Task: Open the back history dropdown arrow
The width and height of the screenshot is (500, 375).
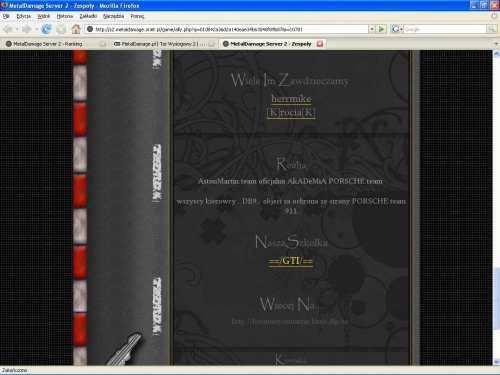Action: pos(17,29)
